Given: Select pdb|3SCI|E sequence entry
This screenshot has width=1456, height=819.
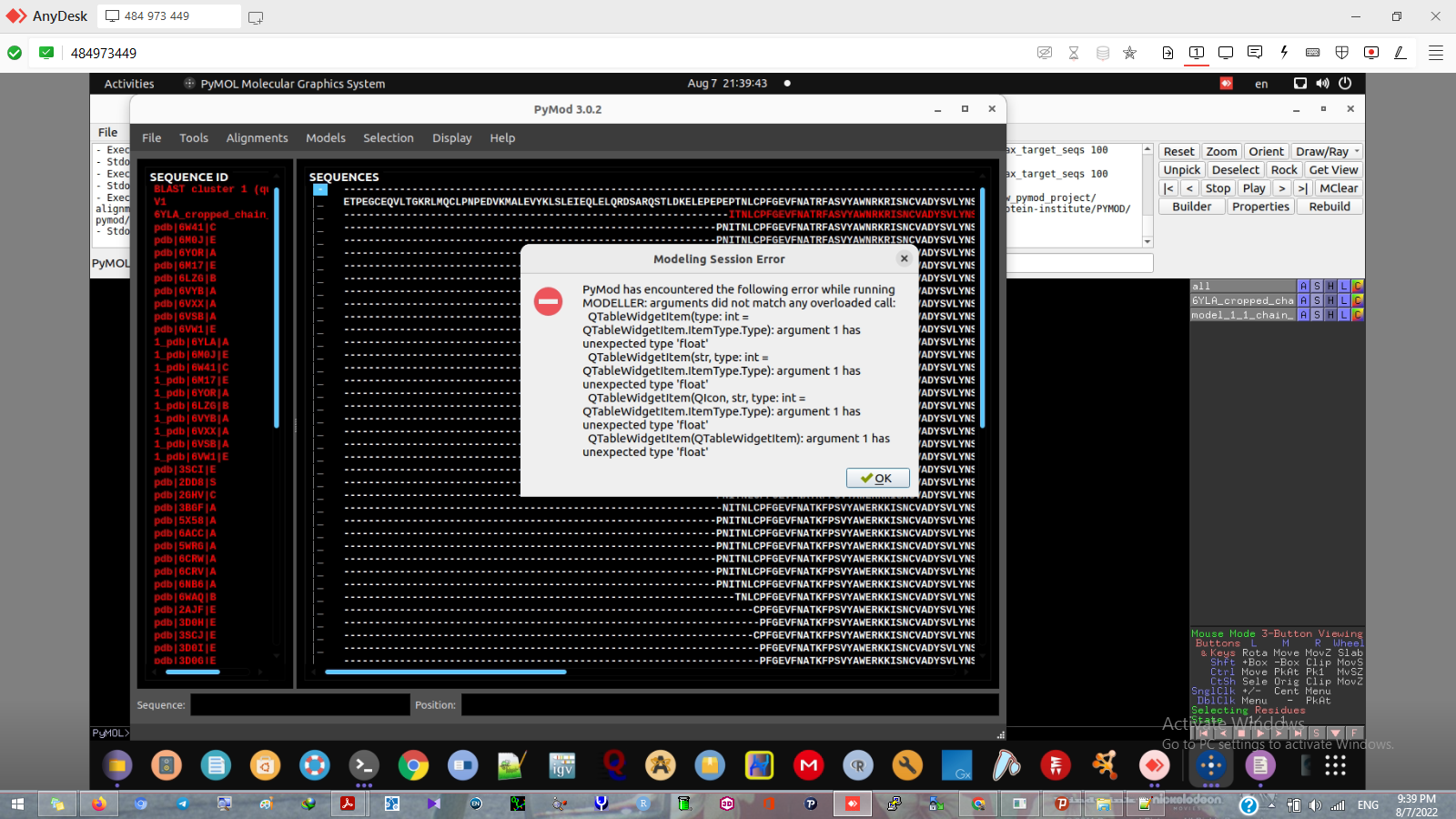Looking at the screenshot, I should tap(185, 470).
